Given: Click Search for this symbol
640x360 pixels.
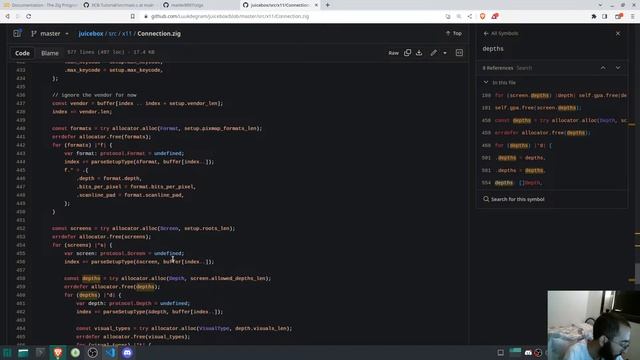Looking at the screenshot, I should pos(514,199).
